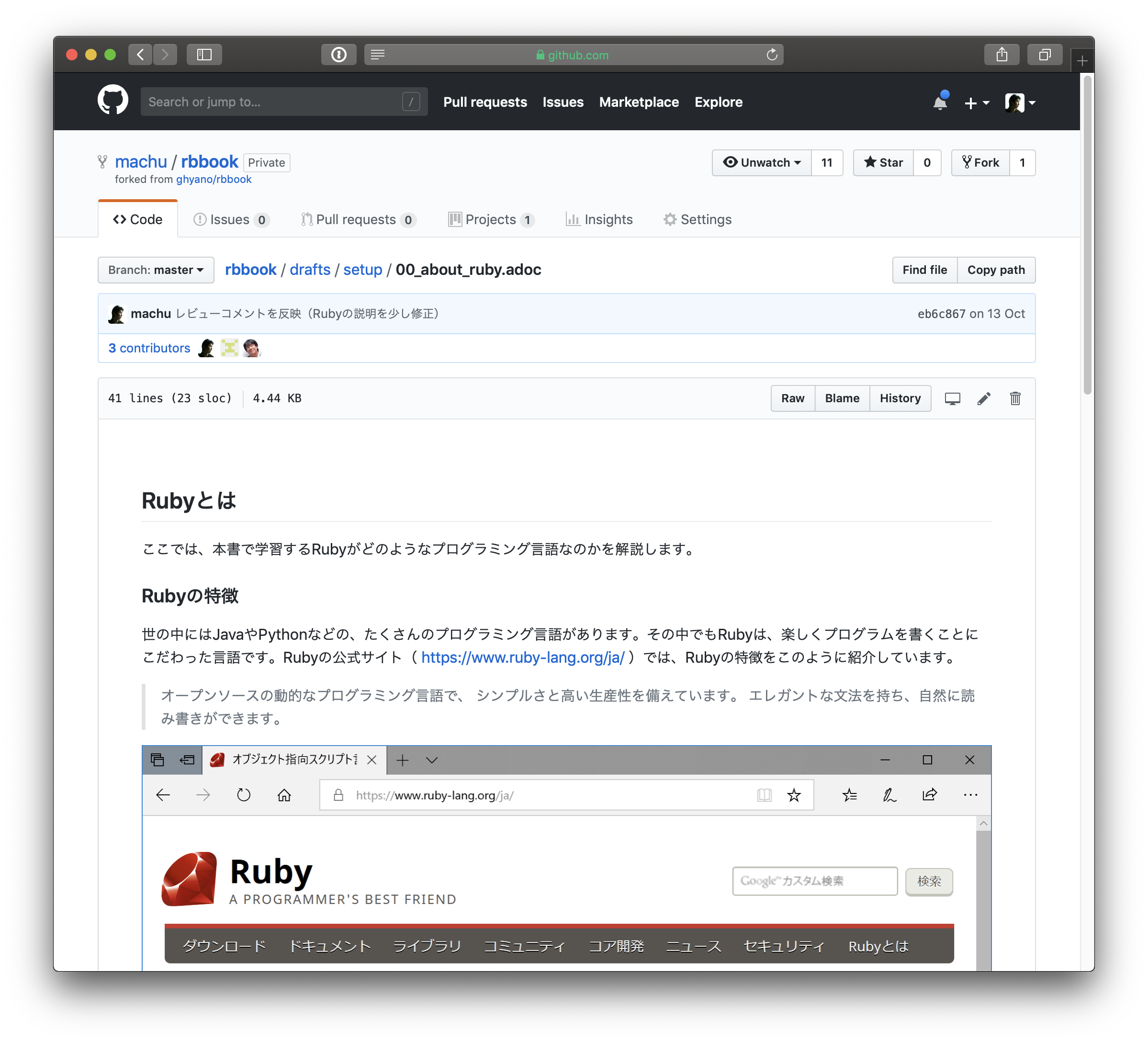The height and width of the screenshot is (1042, 1148).
Task: Show Reader view in address bar
Action: [x=378, y=55]
